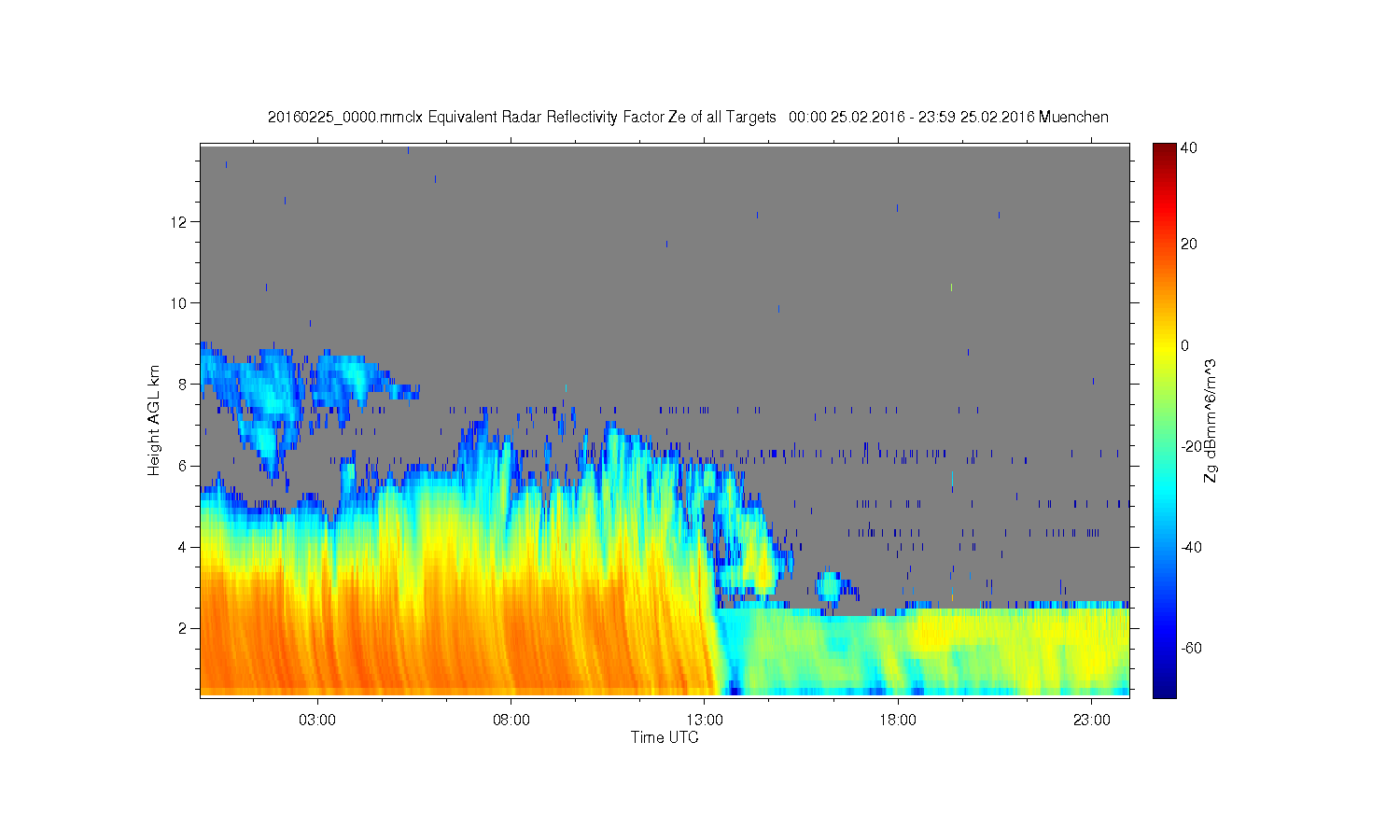The image size is (1400, 840).
Task: Click the colorbar label '-60'
Action: (1191, 648)
